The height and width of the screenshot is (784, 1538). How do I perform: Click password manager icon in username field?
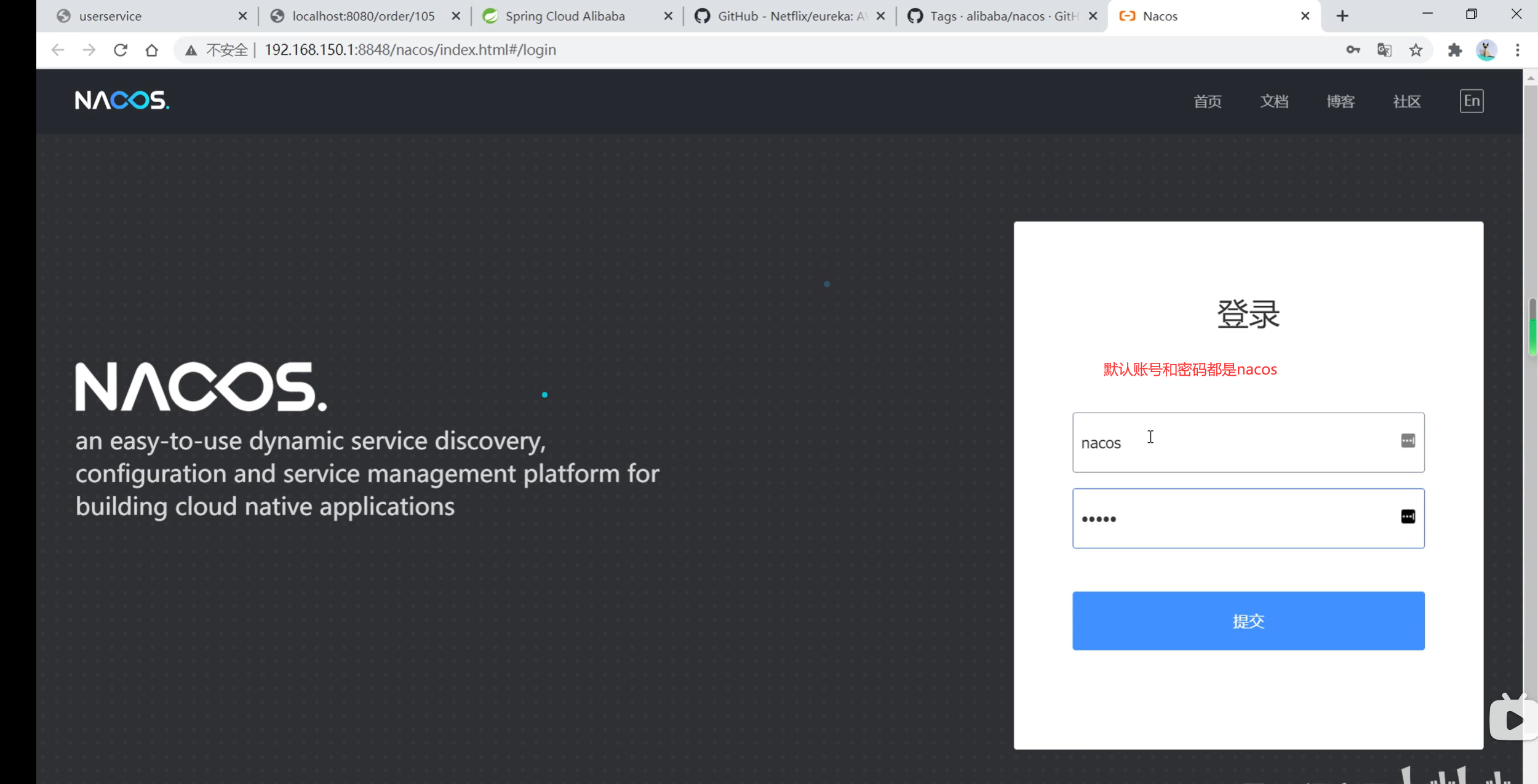pyautogui.click(x=1408, y=441)
